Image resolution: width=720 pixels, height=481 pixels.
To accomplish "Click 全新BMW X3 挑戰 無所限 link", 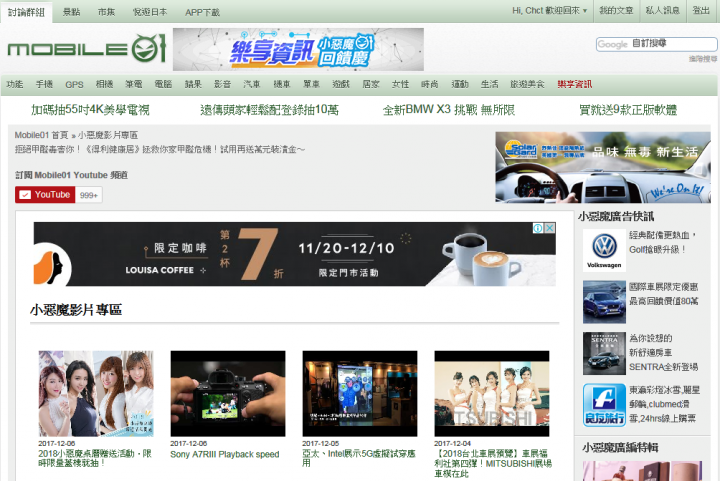I will click(449, 110).
